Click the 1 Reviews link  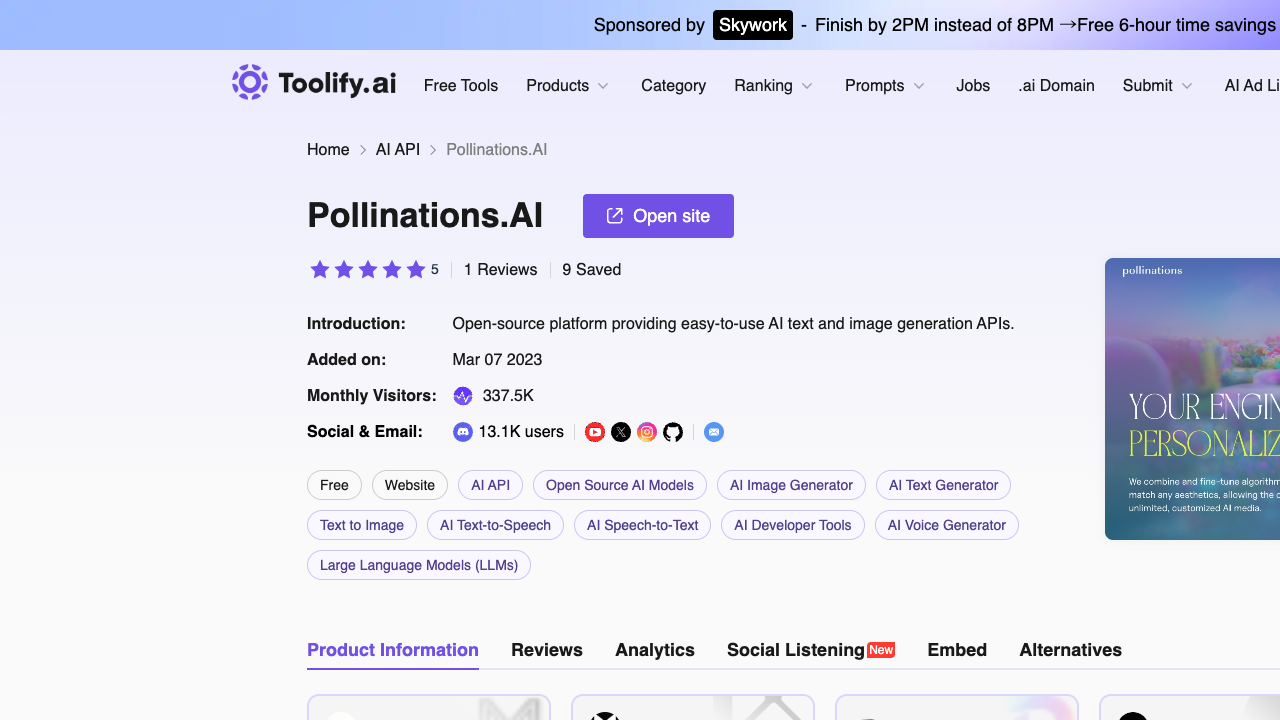[500, 270]
